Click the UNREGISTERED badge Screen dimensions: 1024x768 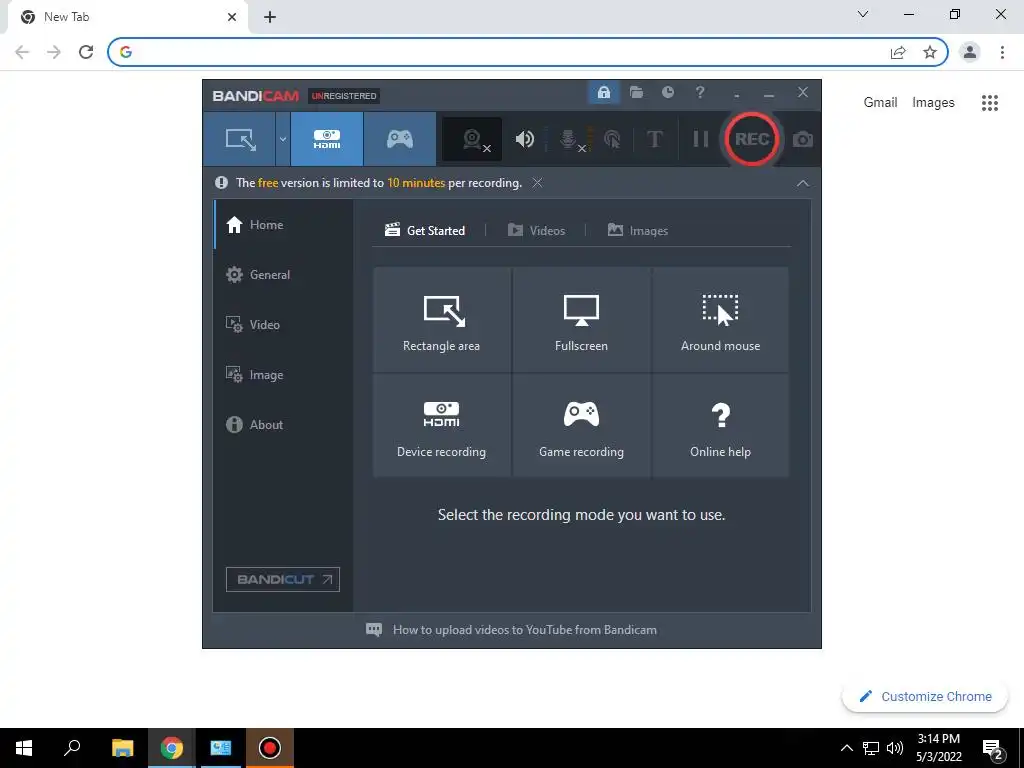point(344,96)
